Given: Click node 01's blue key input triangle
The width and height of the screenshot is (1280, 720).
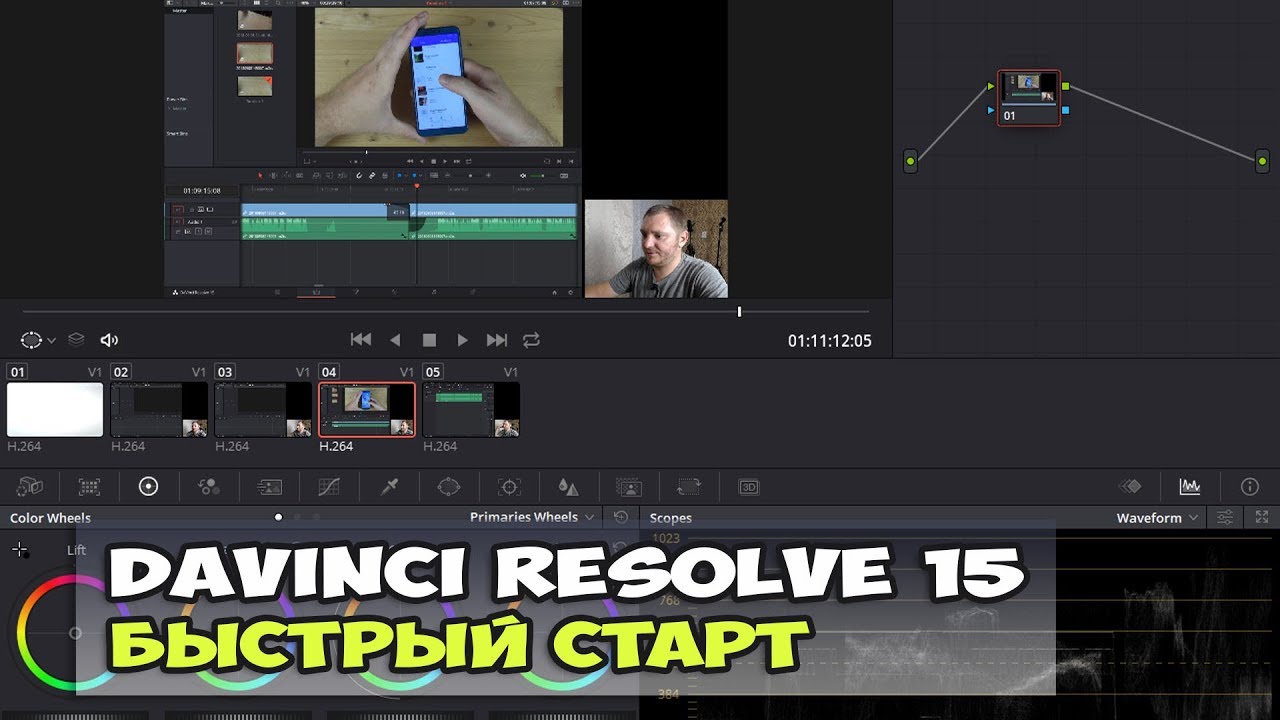Looking at the screenshot, I should coord(991,110).
